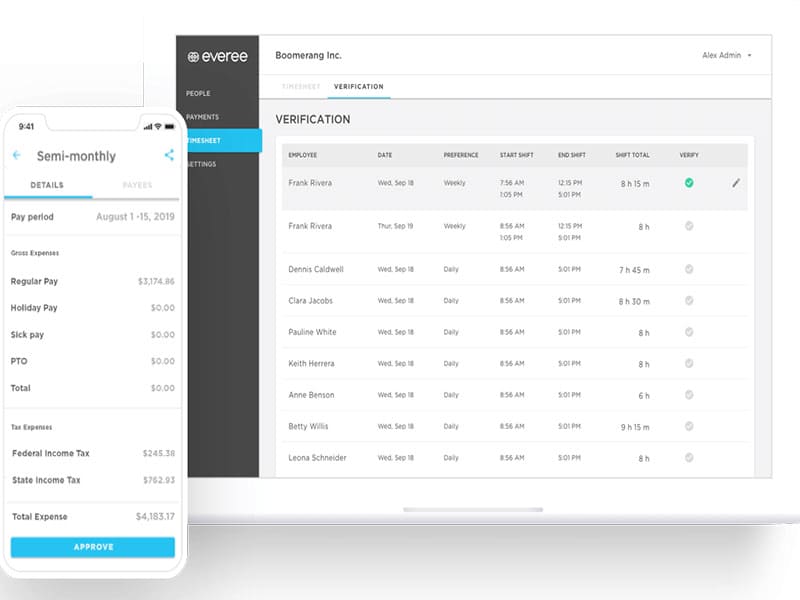Select the Details tab on the phone
The height and width of the screenshot is (600, 800).
click(47, 185)
